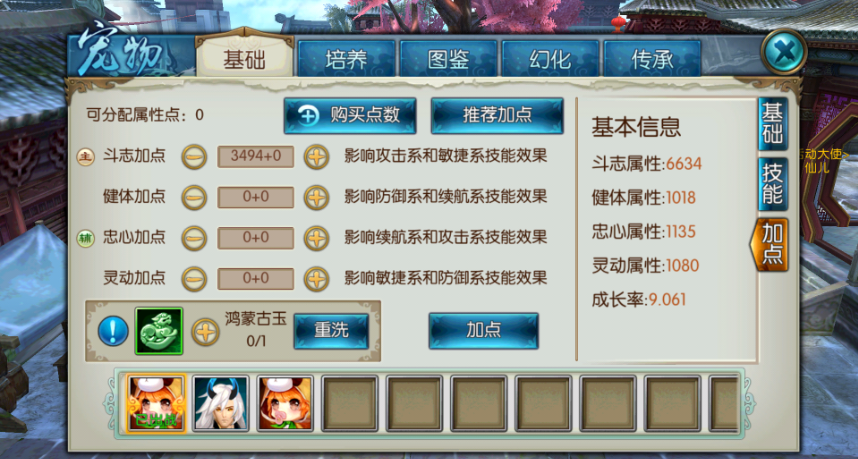
Task: Select the third pet portrait with tongue out
Action: (285, 403)
